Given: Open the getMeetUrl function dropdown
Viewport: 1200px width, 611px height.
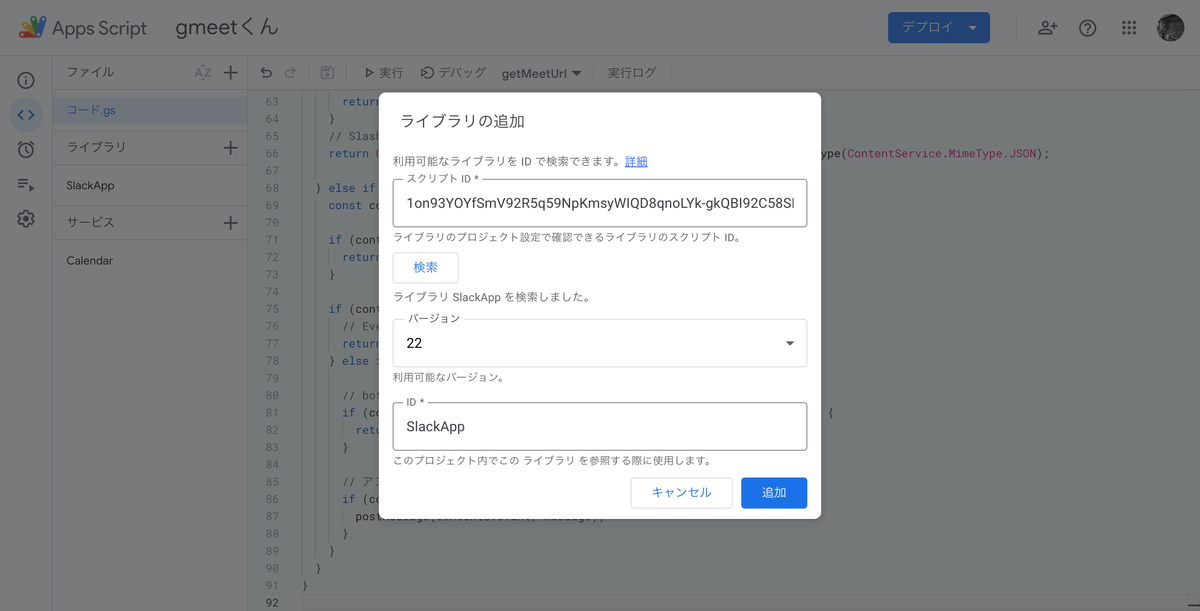Looking at the screenshot, I should click(541, 72).
